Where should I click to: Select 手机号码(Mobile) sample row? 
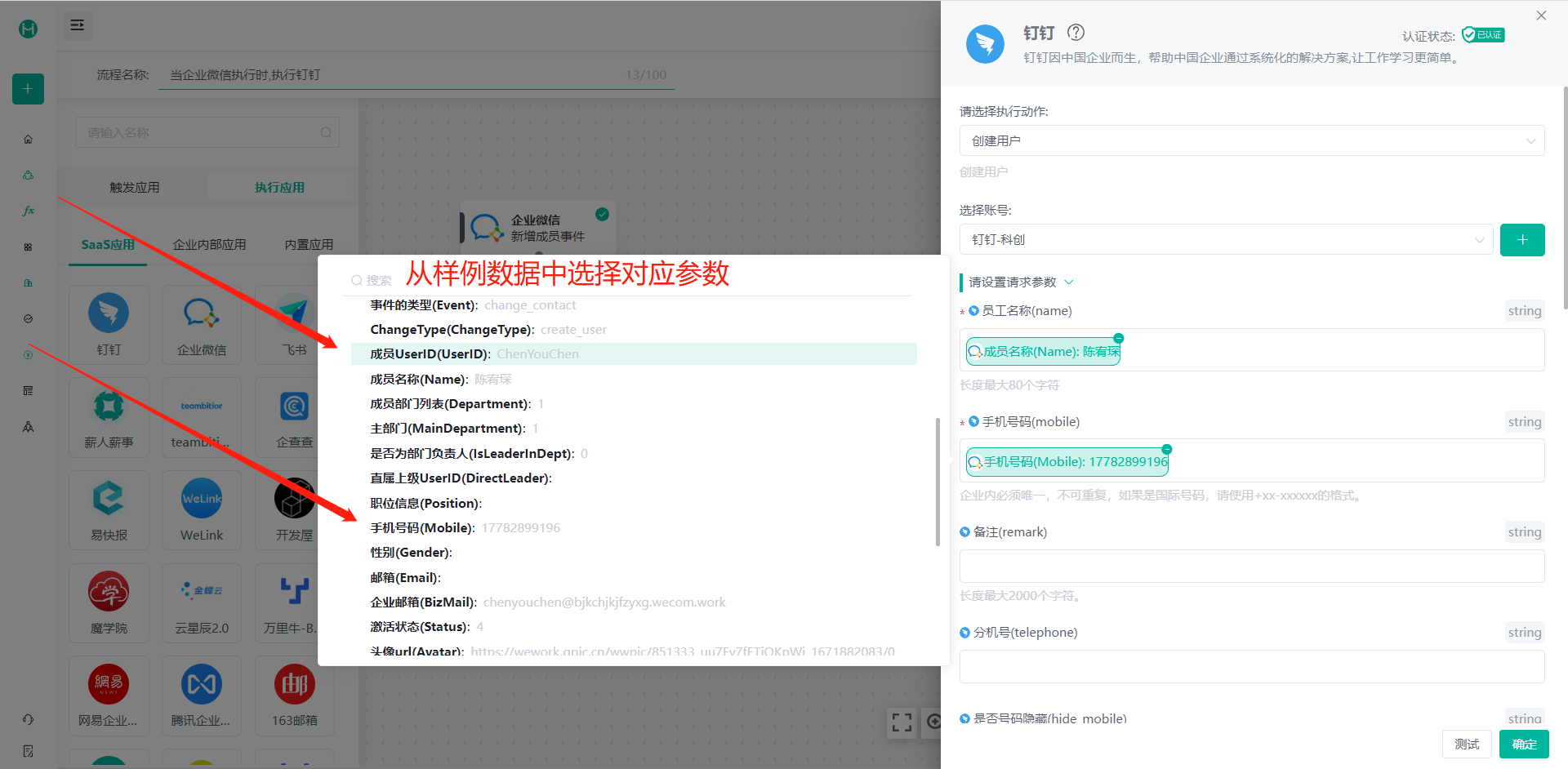click(x=634, y=528)
